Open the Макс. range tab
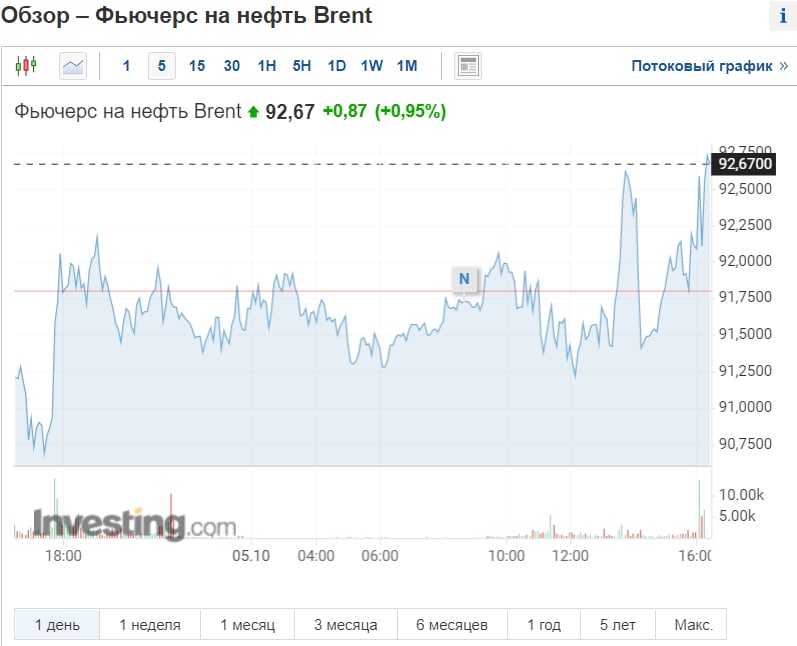The image size is (797, 646). coord(692,625)
